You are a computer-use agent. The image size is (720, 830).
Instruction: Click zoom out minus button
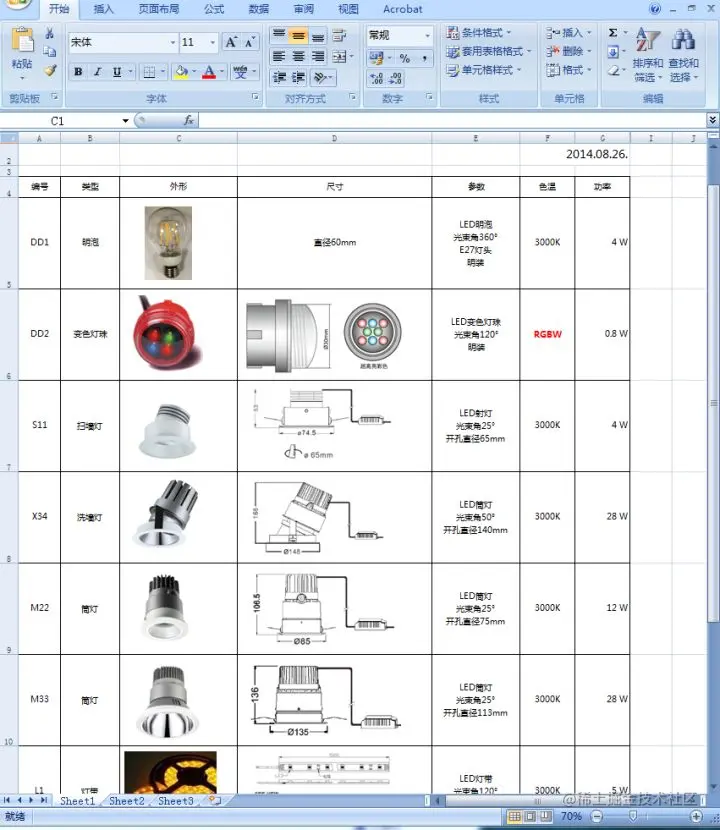point(597,817)
